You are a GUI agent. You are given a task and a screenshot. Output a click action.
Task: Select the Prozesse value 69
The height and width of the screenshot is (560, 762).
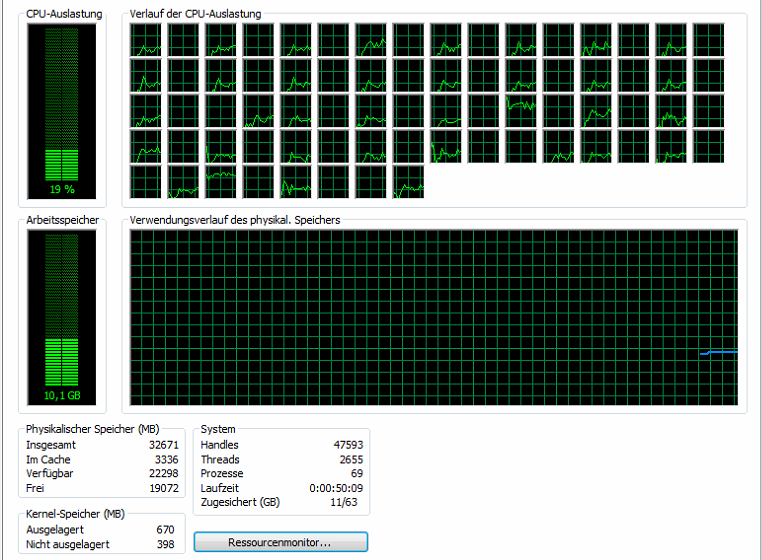click(x=357, y=473)
